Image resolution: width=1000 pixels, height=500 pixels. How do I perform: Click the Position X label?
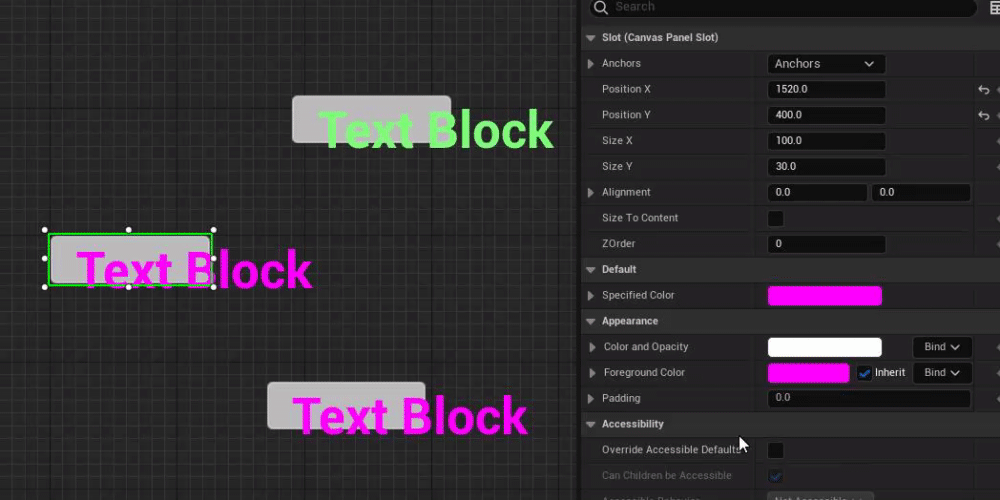click(x=626, y=89)
